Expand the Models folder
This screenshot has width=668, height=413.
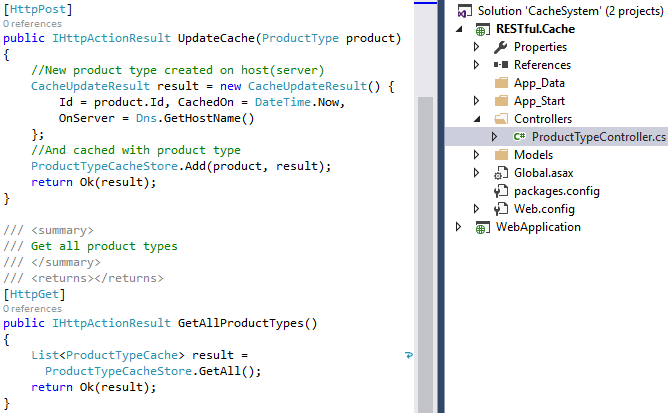477,155
